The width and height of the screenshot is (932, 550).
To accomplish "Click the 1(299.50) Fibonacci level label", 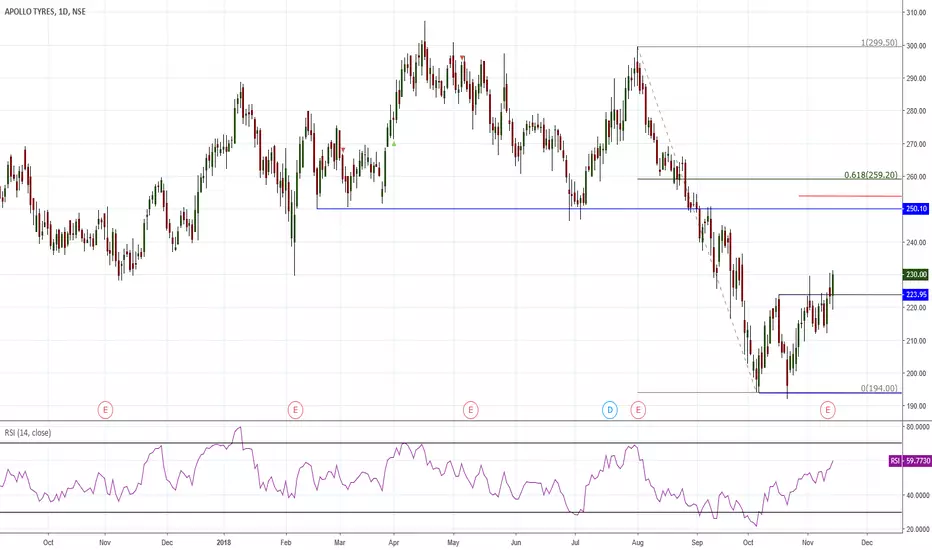I will (879, 43).
